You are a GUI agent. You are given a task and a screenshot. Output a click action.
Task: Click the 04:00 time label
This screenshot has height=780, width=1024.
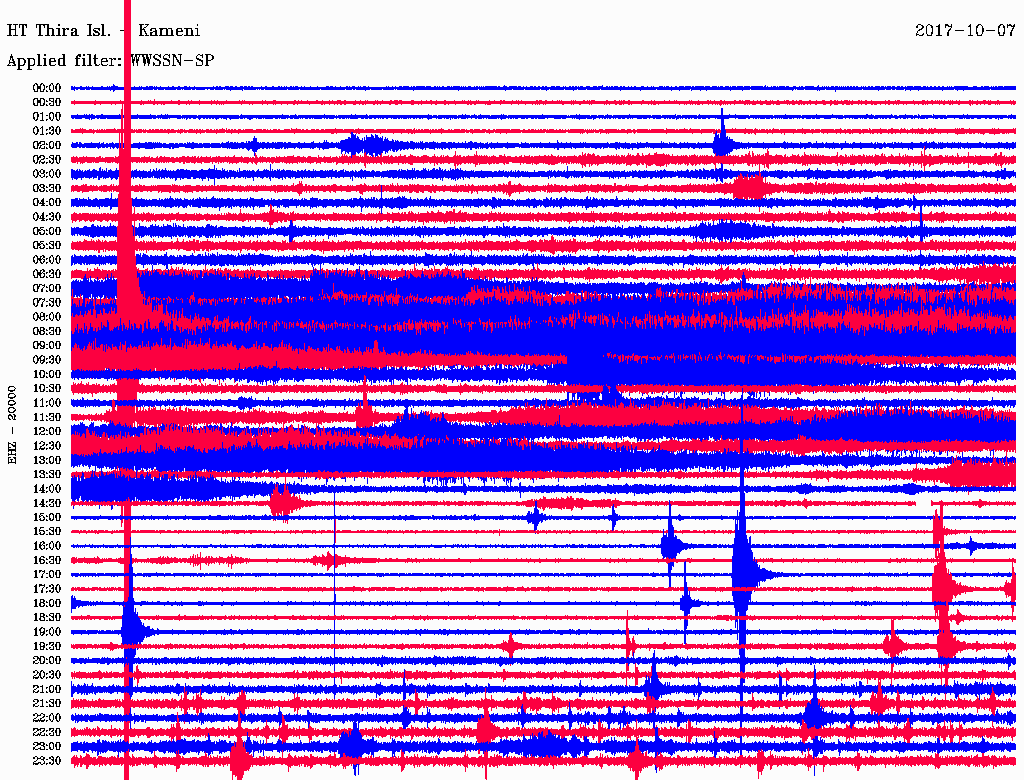47,203
